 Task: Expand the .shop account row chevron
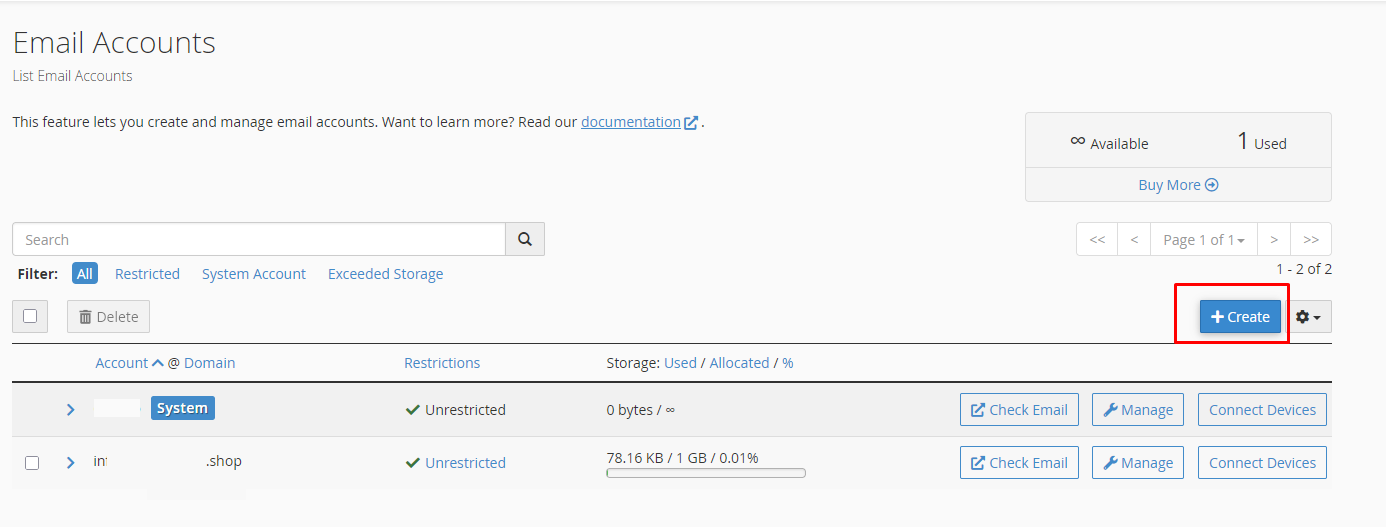point(70,463)
